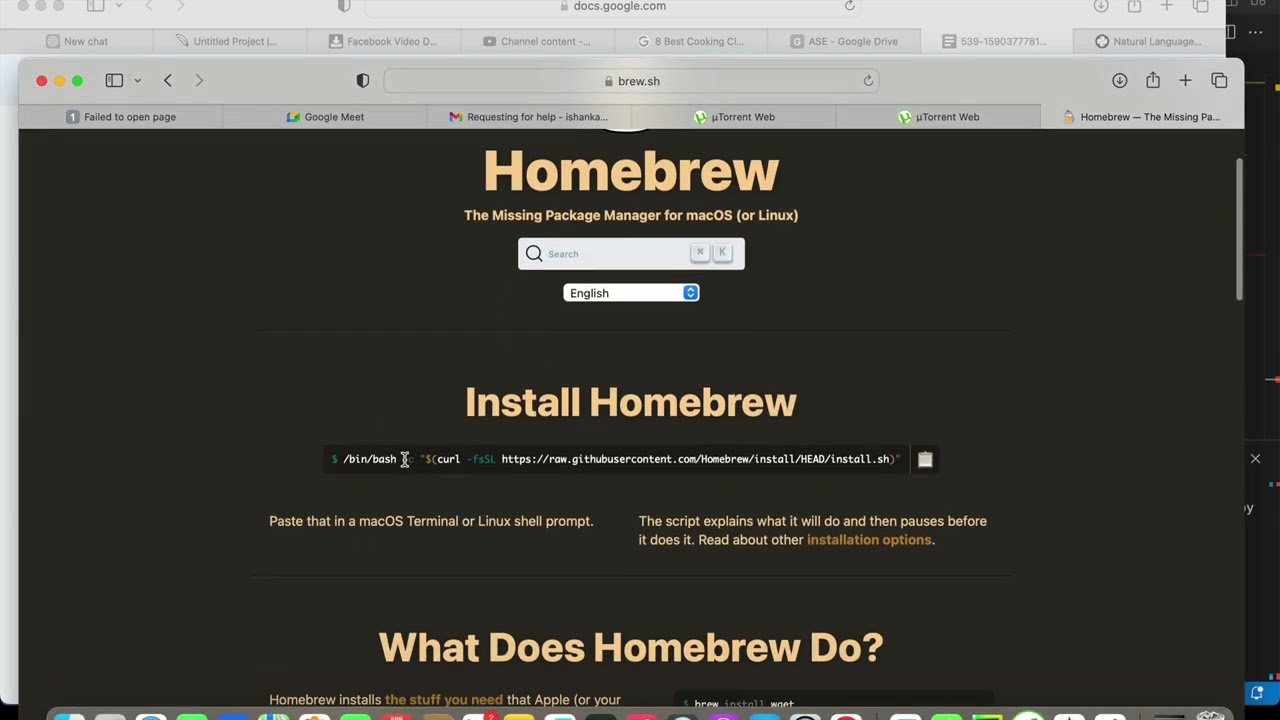
Task: Click the What Does Homebrew Do? heading
Action: pyautogui.click(x=631, y=647)
